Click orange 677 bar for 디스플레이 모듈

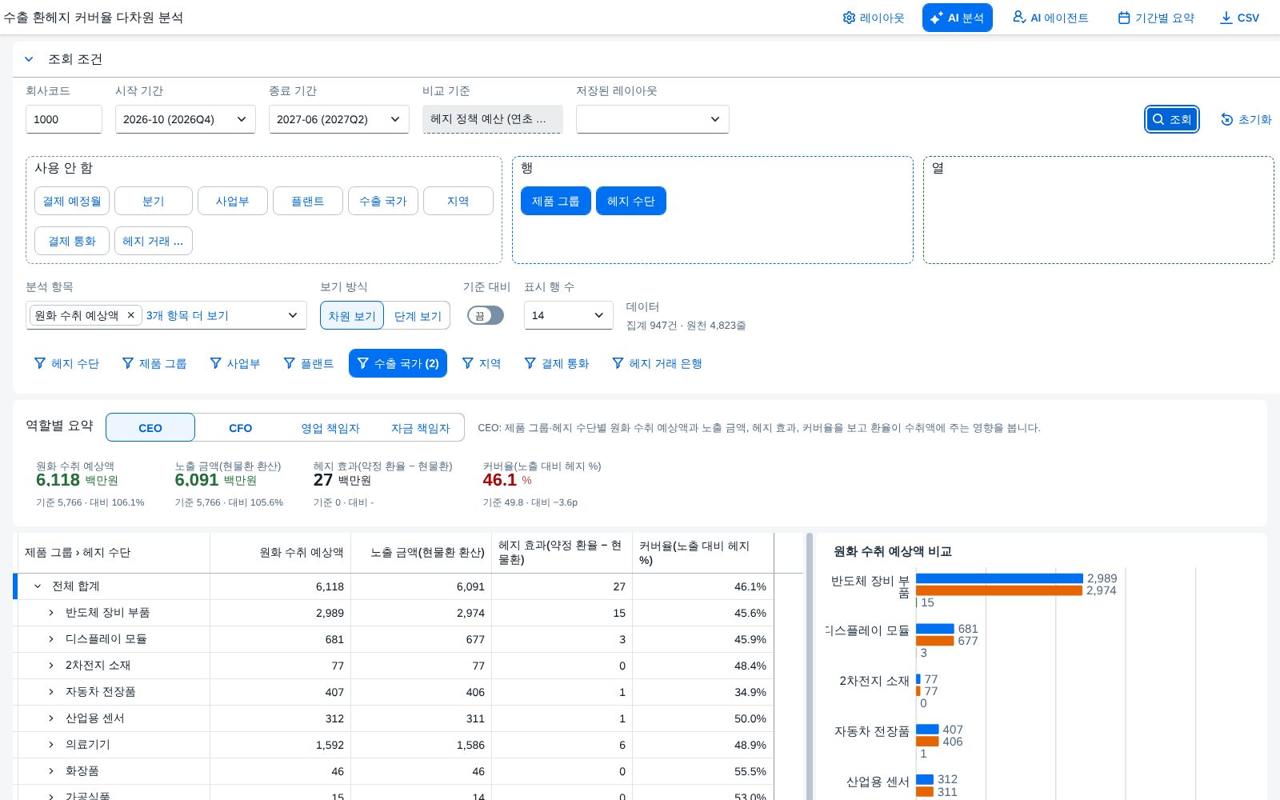pyautogui.click(x=935, y=641)
